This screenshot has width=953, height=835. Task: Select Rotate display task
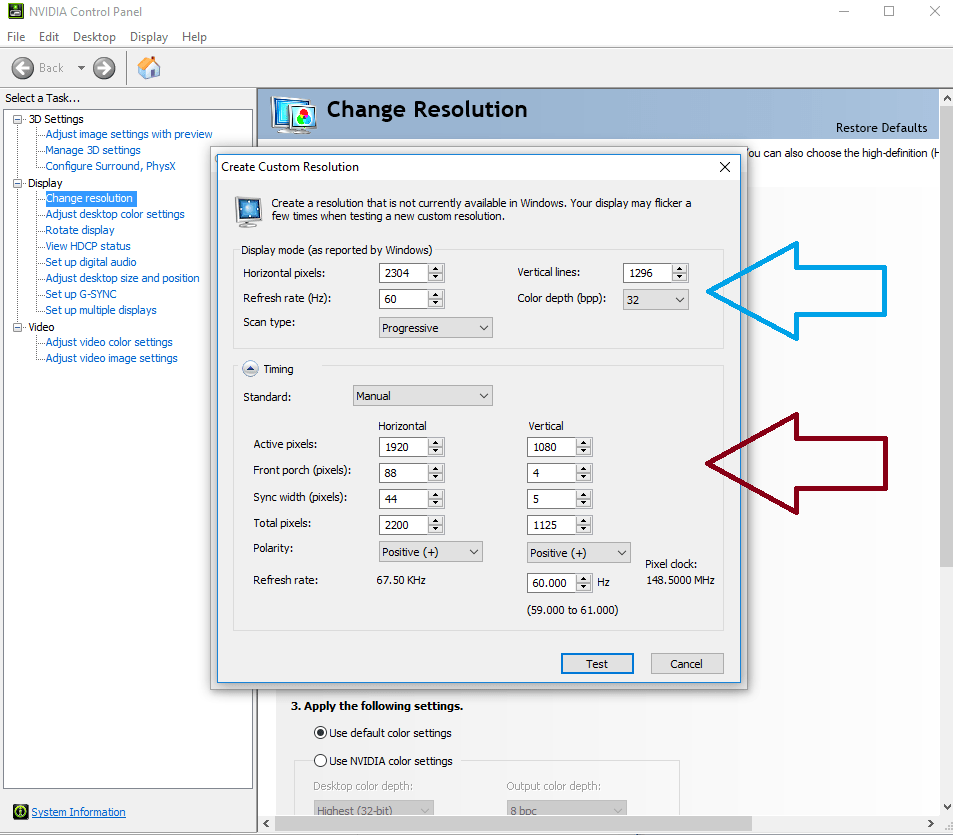point(80,230)
